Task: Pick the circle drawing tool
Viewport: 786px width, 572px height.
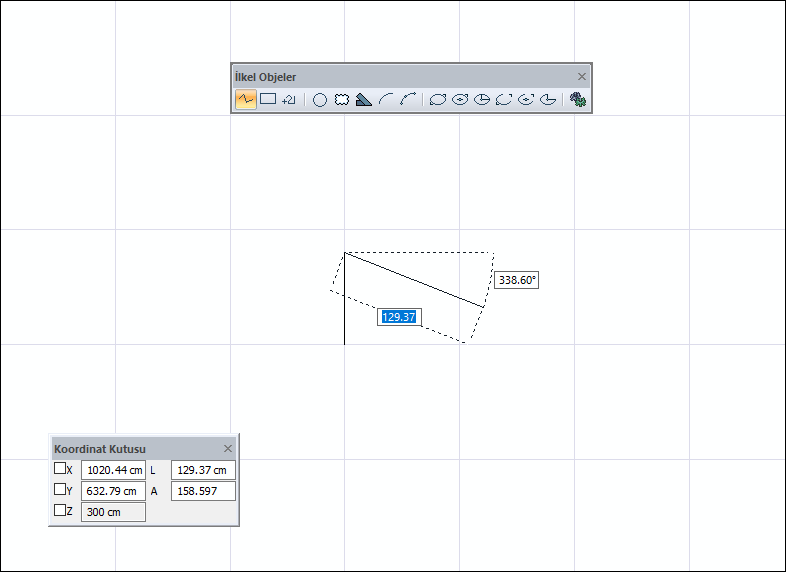Action: (x=320, y=99)
